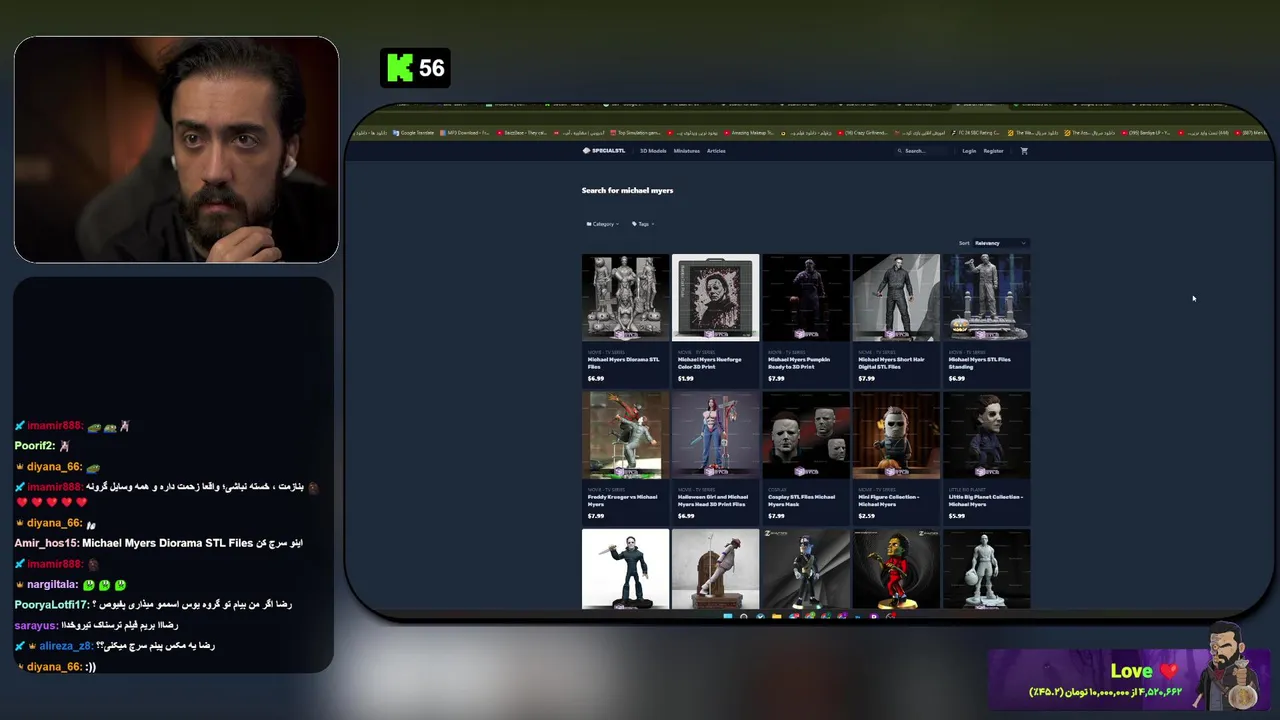Image resolution: width=1280 pixels, height=720 pixels.
Task: Click chat username PooryaLotfi17
Action: (52, 605)
